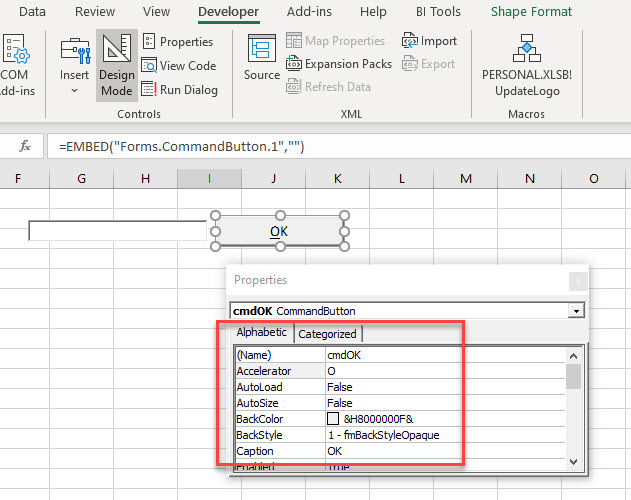Select the Categorized tab in Properties
This screenshot has height=500, width=631.
point(328,334)
